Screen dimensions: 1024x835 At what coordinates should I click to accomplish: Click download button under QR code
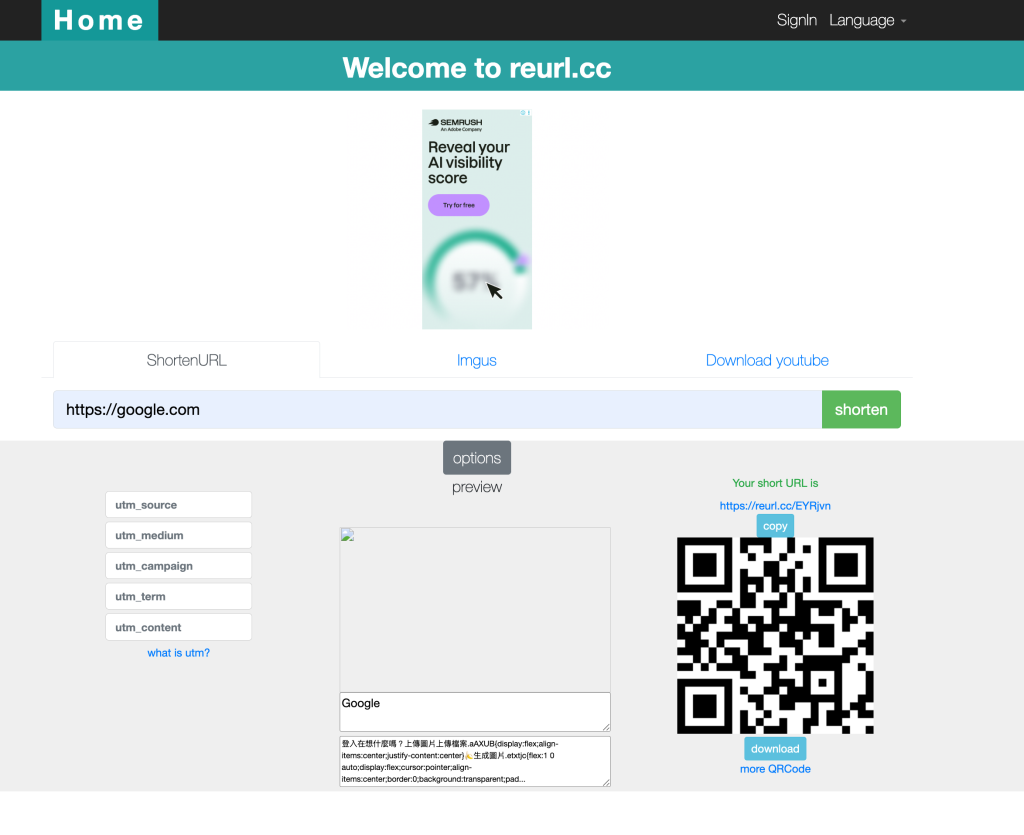point(775,749)
